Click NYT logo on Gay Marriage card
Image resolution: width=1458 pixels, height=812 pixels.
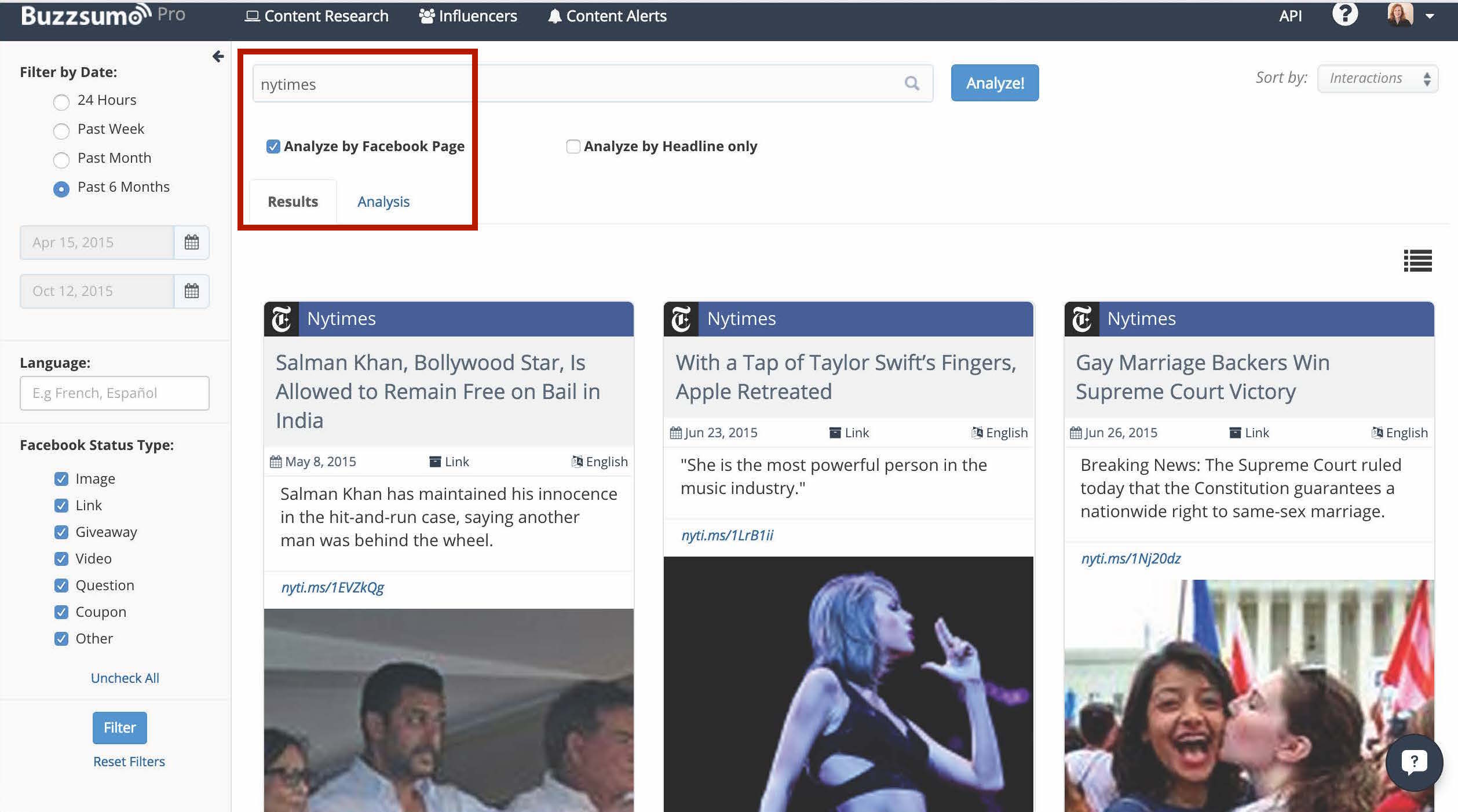pyautogui.click(x=1081, y=319)
